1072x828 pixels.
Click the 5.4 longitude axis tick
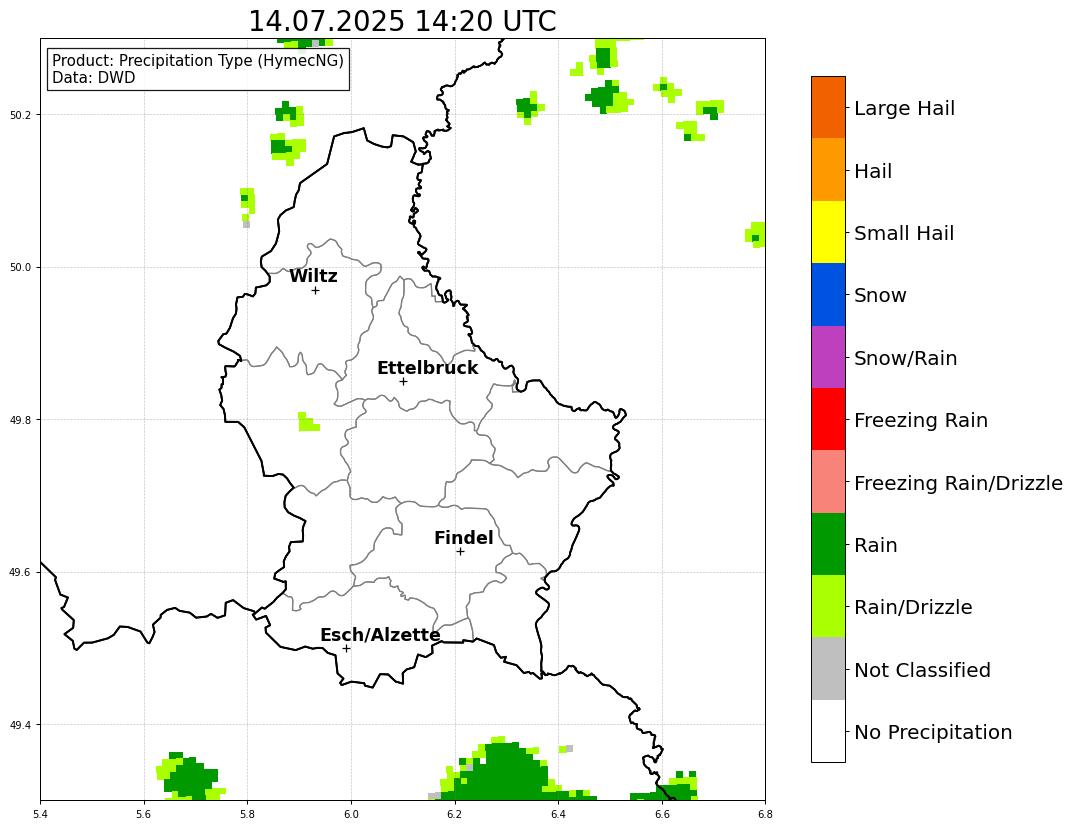coord(40,814)
